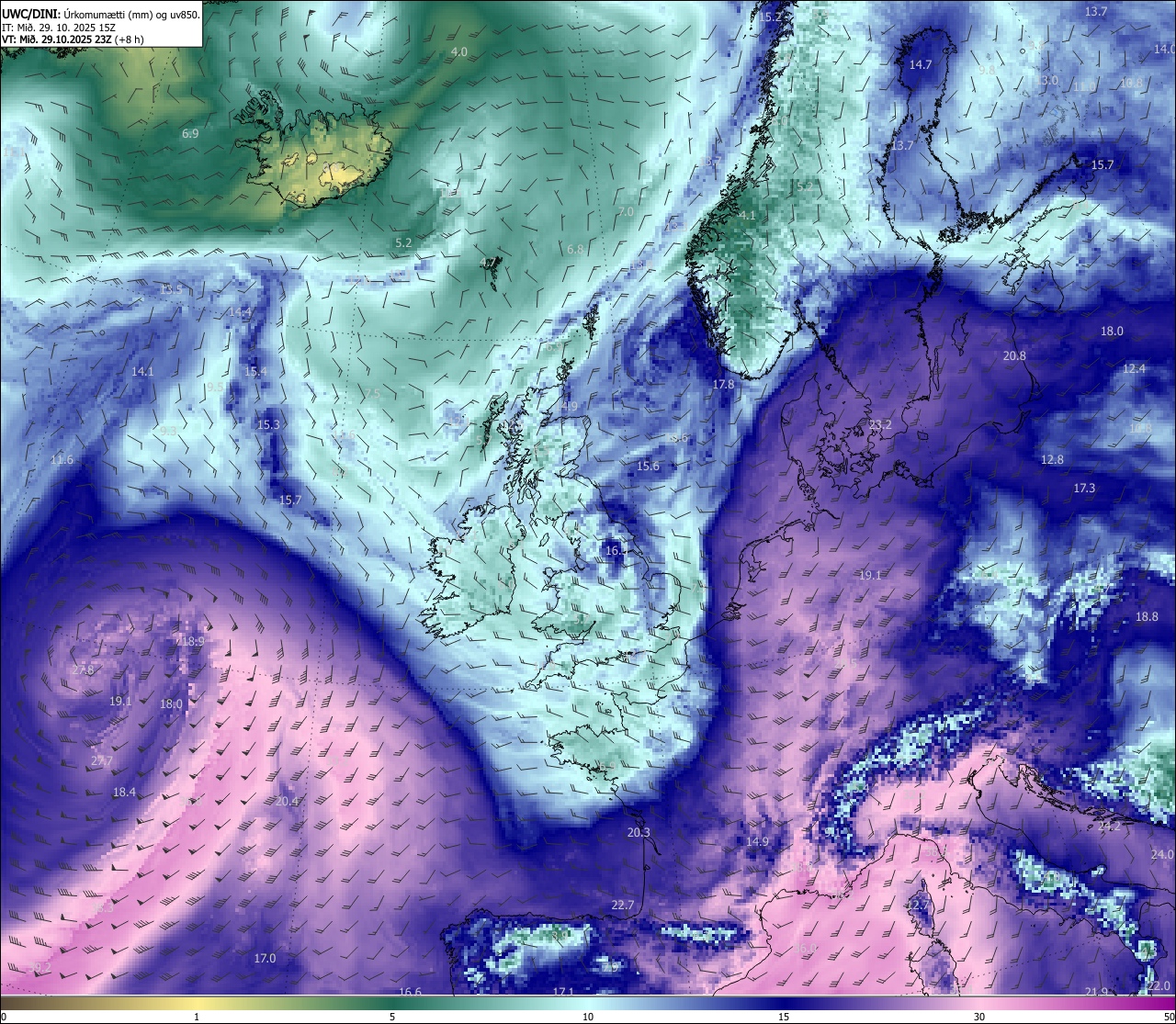Click the 4.0 value north of Iceland
The width and height of the screenshot is (1176, 1024).
click(x=459, y=52)
